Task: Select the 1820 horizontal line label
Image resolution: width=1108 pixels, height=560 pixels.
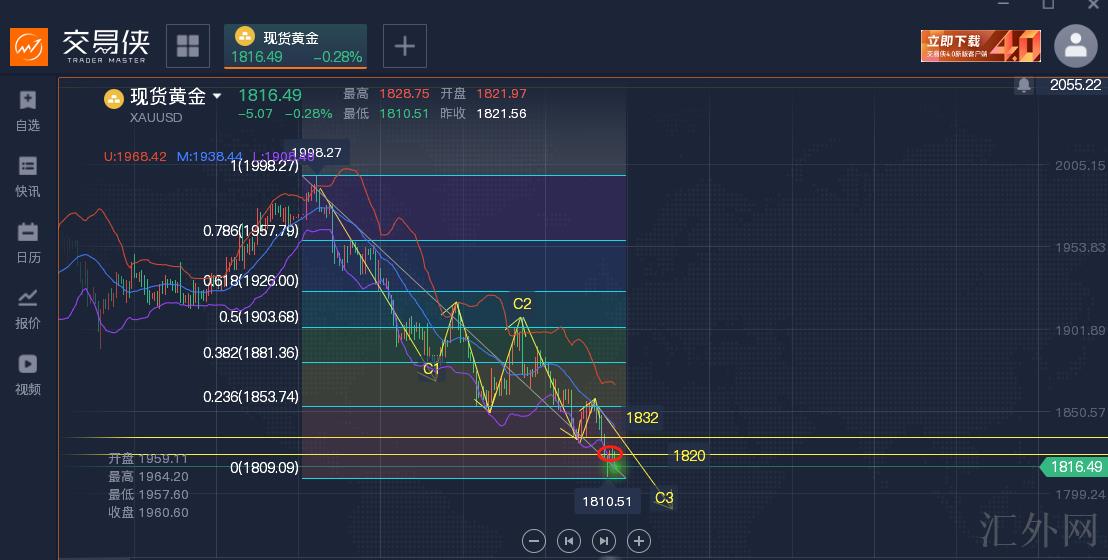Action: [689, 456]
